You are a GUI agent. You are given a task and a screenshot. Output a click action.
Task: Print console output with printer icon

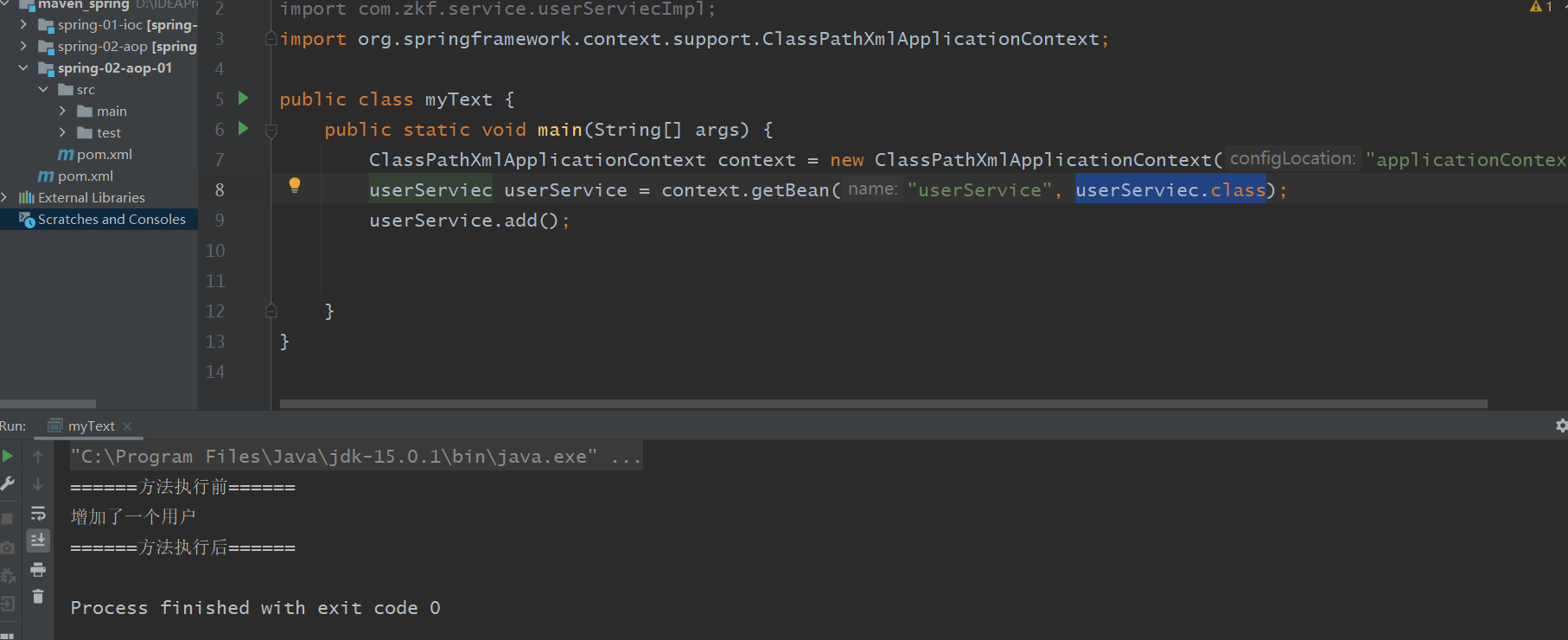(38, 569)
